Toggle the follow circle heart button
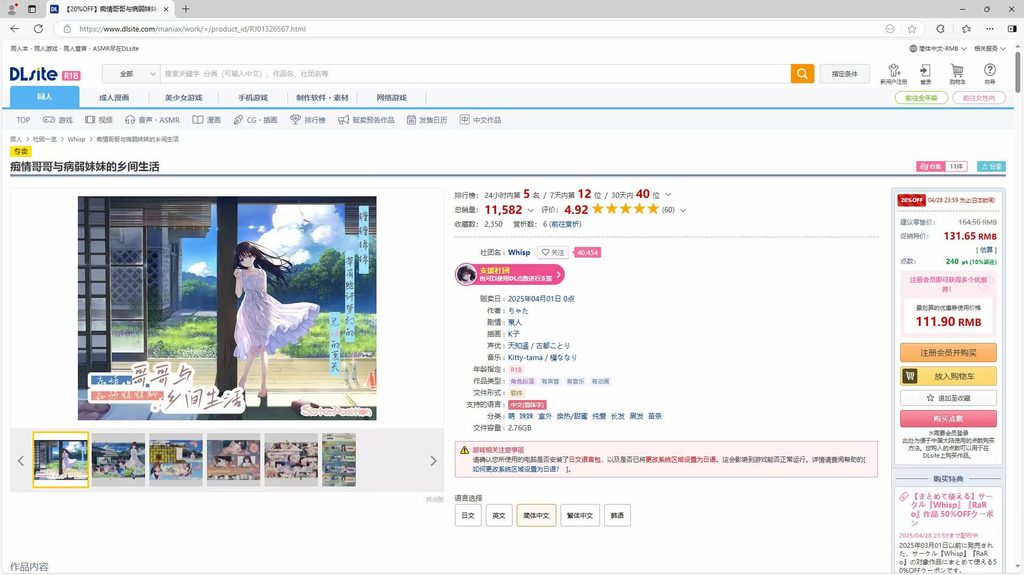1024x575 pixels. tap(552, 252)
